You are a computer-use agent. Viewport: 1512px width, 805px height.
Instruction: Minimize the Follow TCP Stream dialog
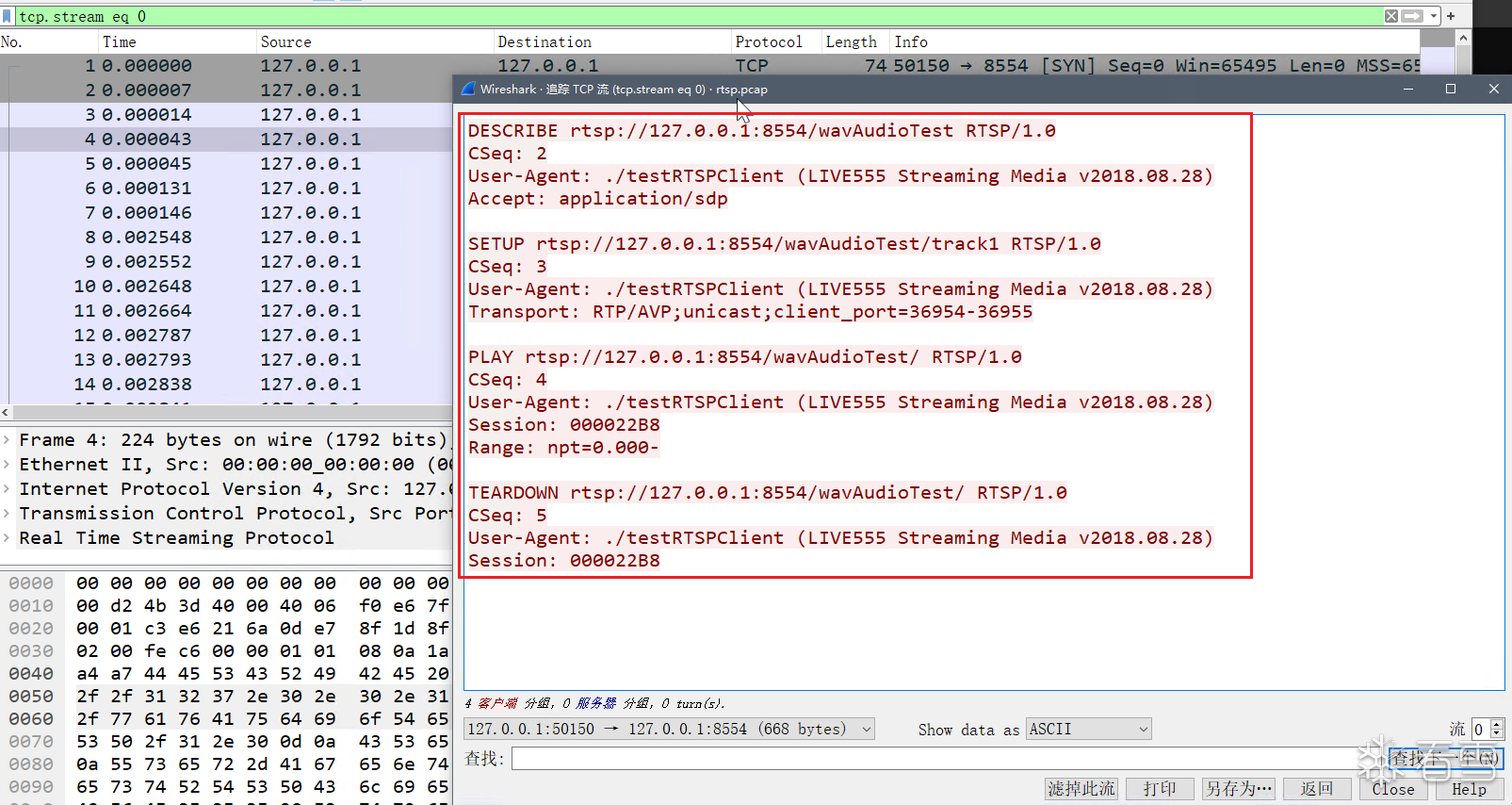coord(1408,89)
